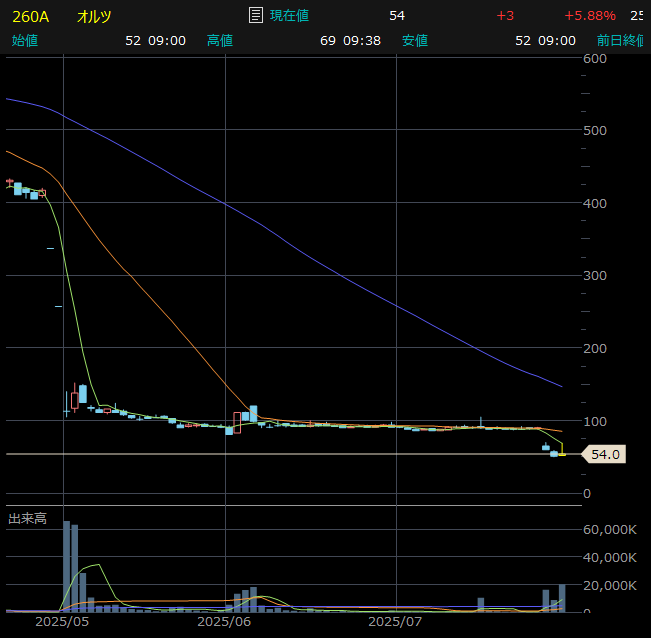The image size is (651, 638).
Task: Click the 高値 label
Action: pyautogui.click(x=220, y=41)
